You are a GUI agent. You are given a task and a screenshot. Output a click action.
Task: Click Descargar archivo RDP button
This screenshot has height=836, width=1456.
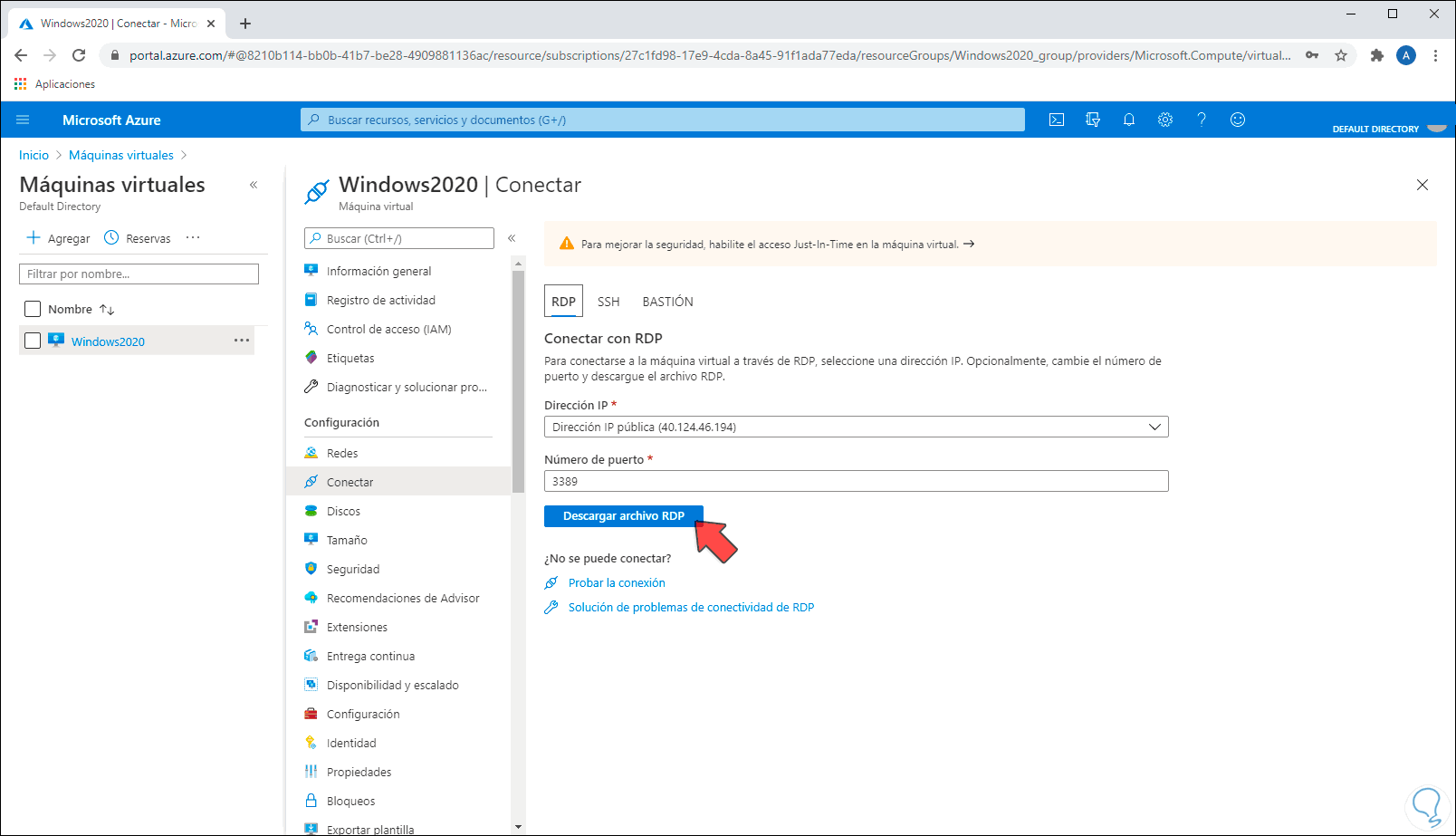point(624,515)
